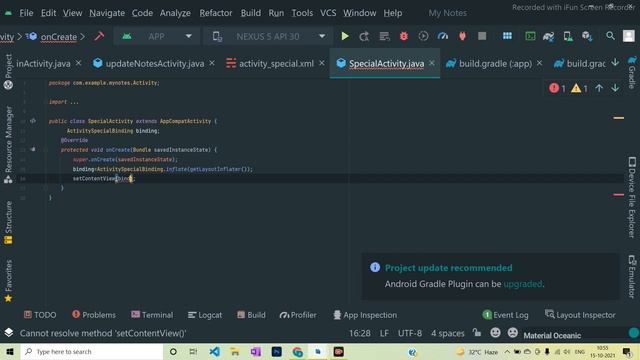This screenshot has width=640, height=360.
Task: Open the Project tool window
Action: [x=8, y=72]
